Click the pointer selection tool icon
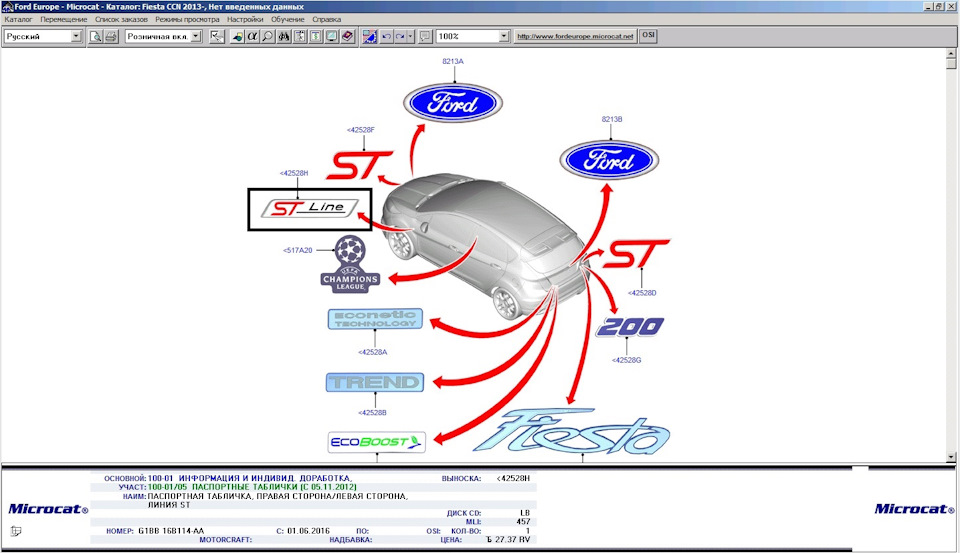The width and height of the screenshot is (960, 553). tap(217, 36)
